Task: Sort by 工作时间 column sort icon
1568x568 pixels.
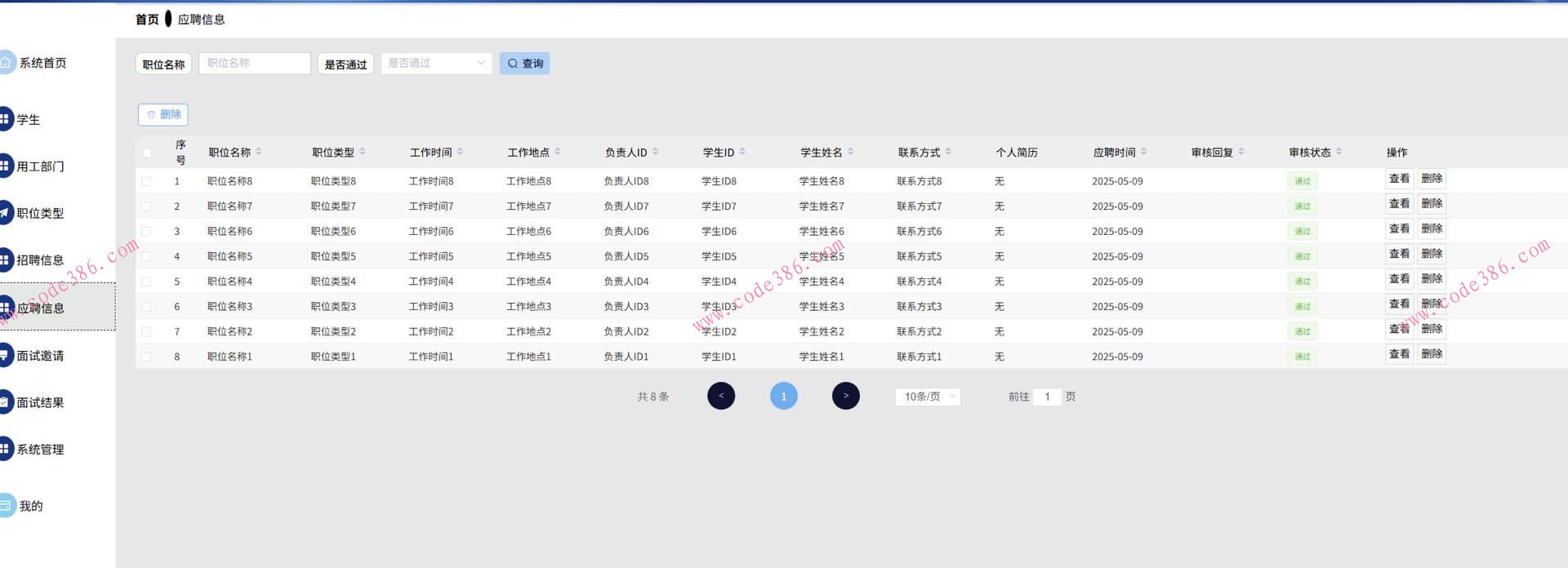Action: click(461, 152)
